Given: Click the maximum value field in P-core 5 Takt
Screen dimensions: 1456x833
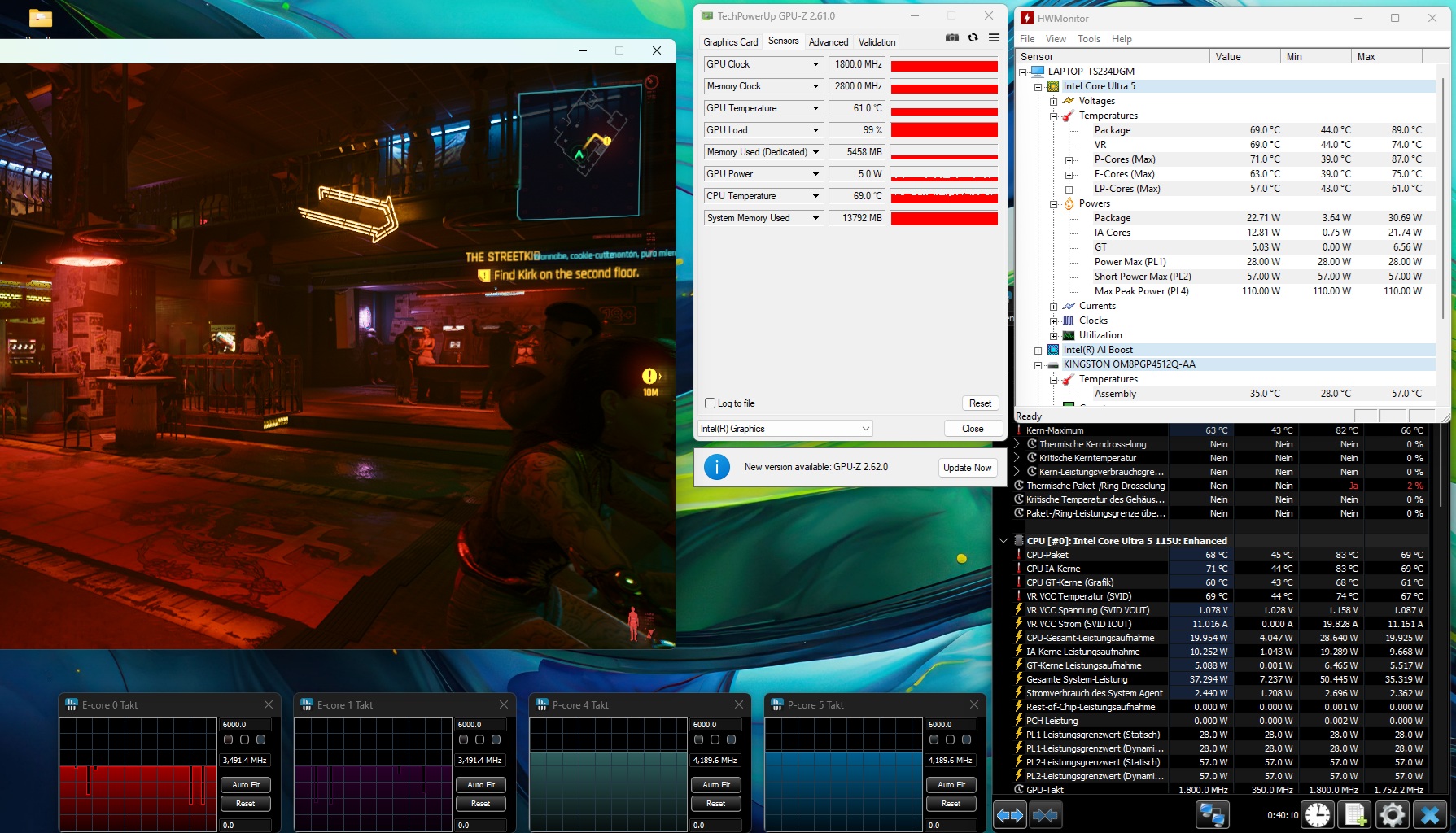Looking at the screenshot, I should click(x=951, y=724).
